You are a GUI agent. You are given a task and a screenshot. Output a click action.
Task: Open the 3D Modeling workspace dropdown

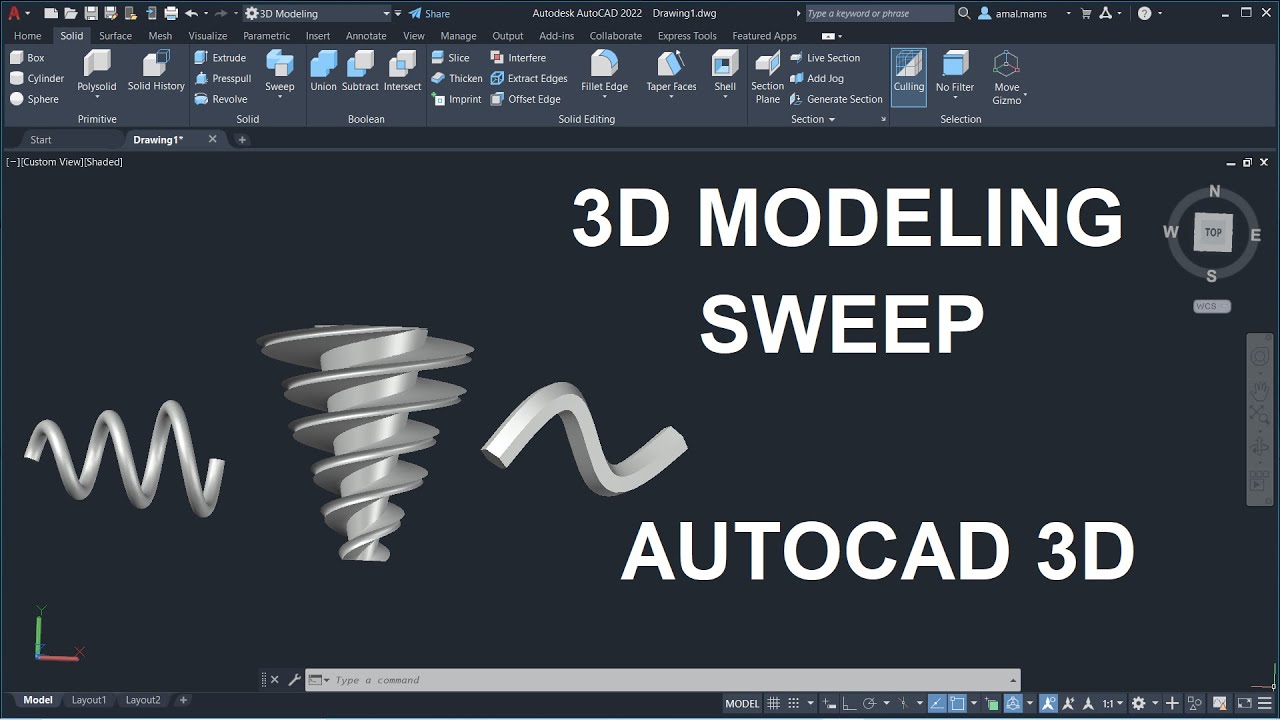point(386,13)
